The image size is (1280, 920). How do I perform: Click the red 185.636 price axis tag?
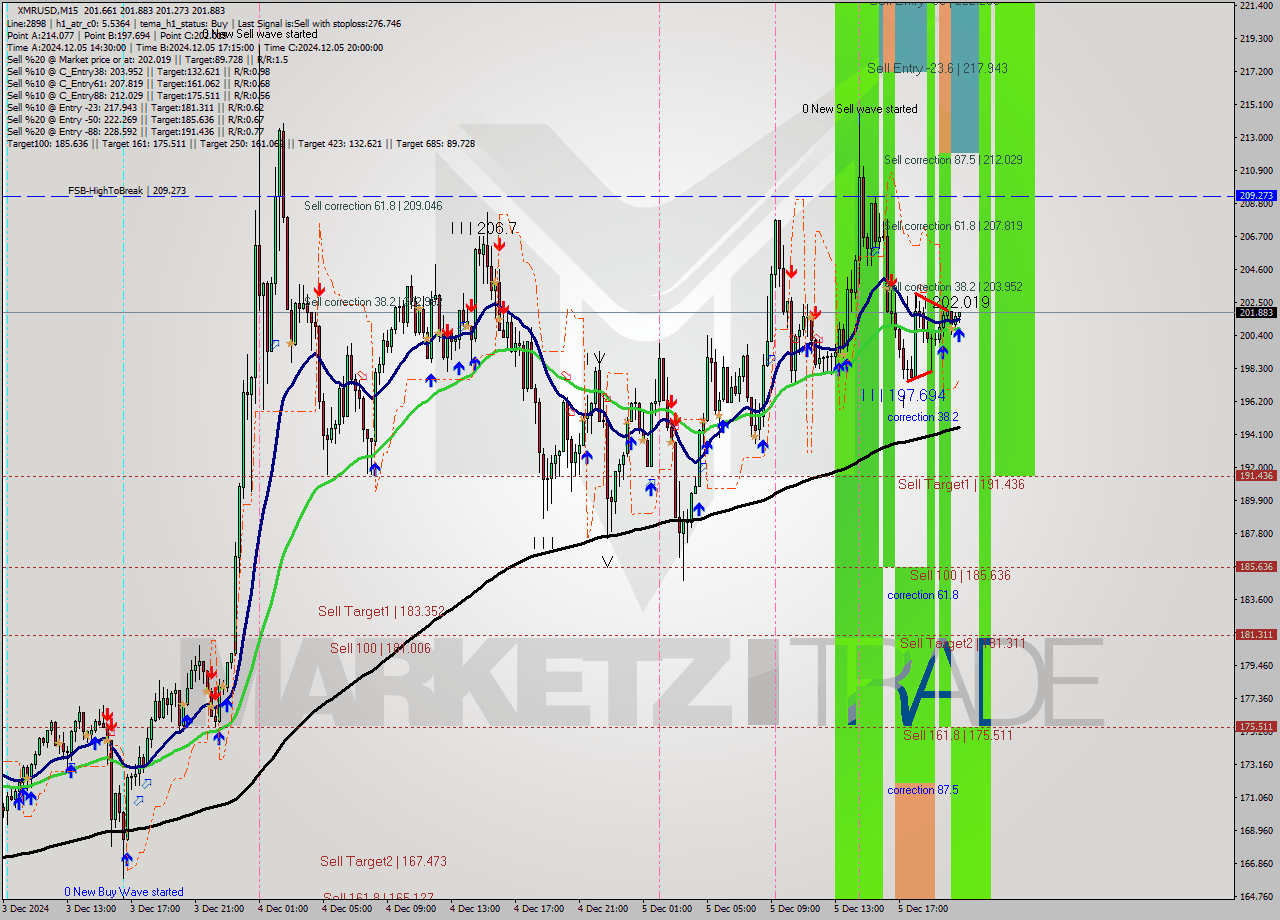[x=1256, y=566]
